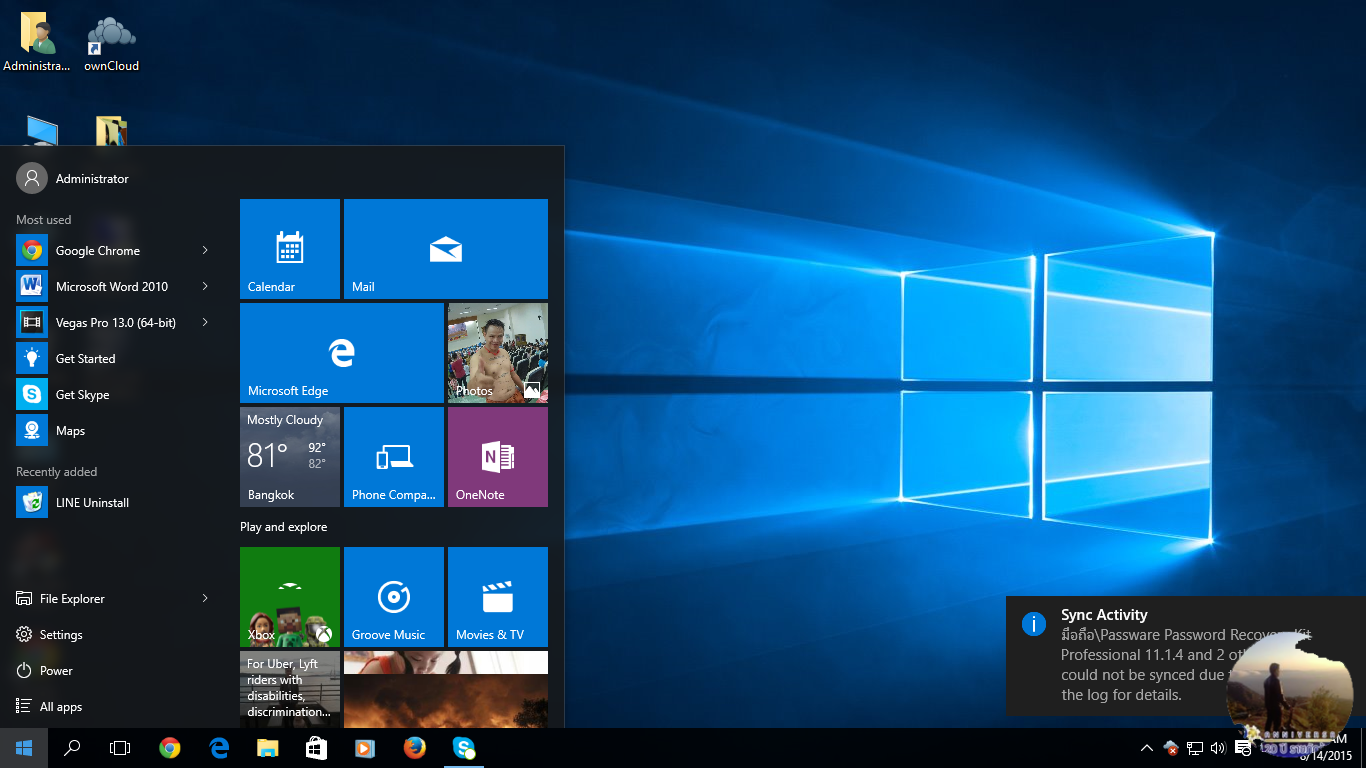Launch the Microsoft Edge tile
Viewport: 1366px width, 768px height.
342,353
